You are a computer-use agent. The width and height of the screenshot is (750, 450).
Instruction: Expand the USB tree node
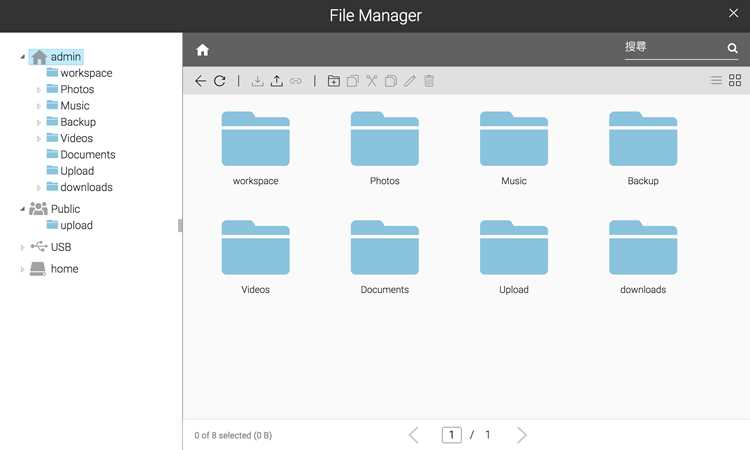[22, 247]
